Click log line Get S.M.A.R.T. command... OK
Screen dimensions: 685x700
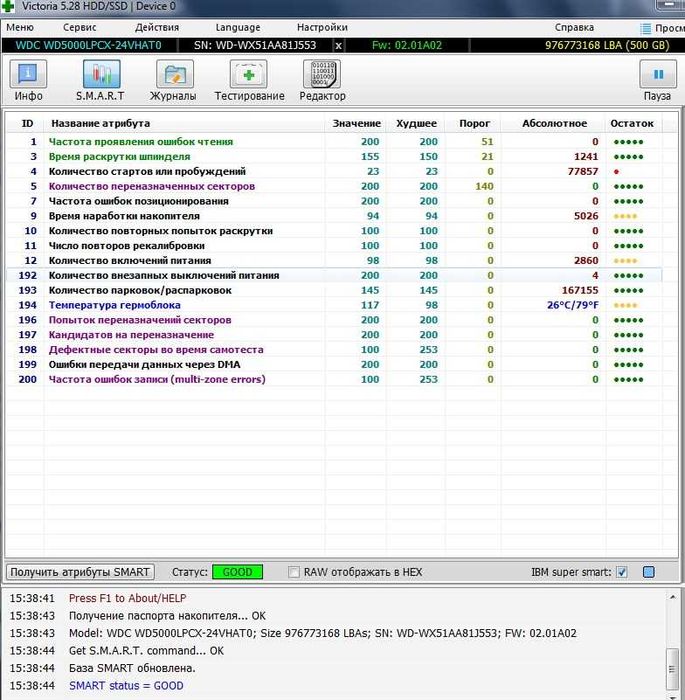pyautogui.click(x=146, y=651)
